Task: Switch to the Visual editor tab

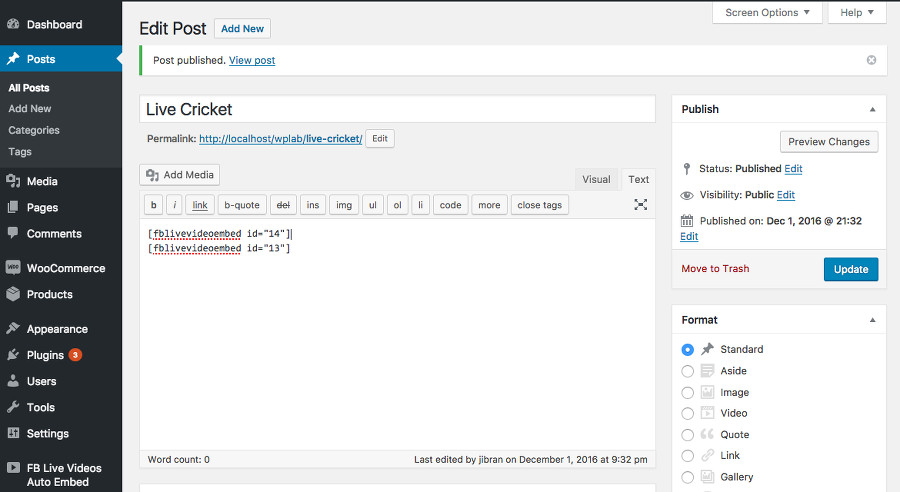Action: (596, 180)
